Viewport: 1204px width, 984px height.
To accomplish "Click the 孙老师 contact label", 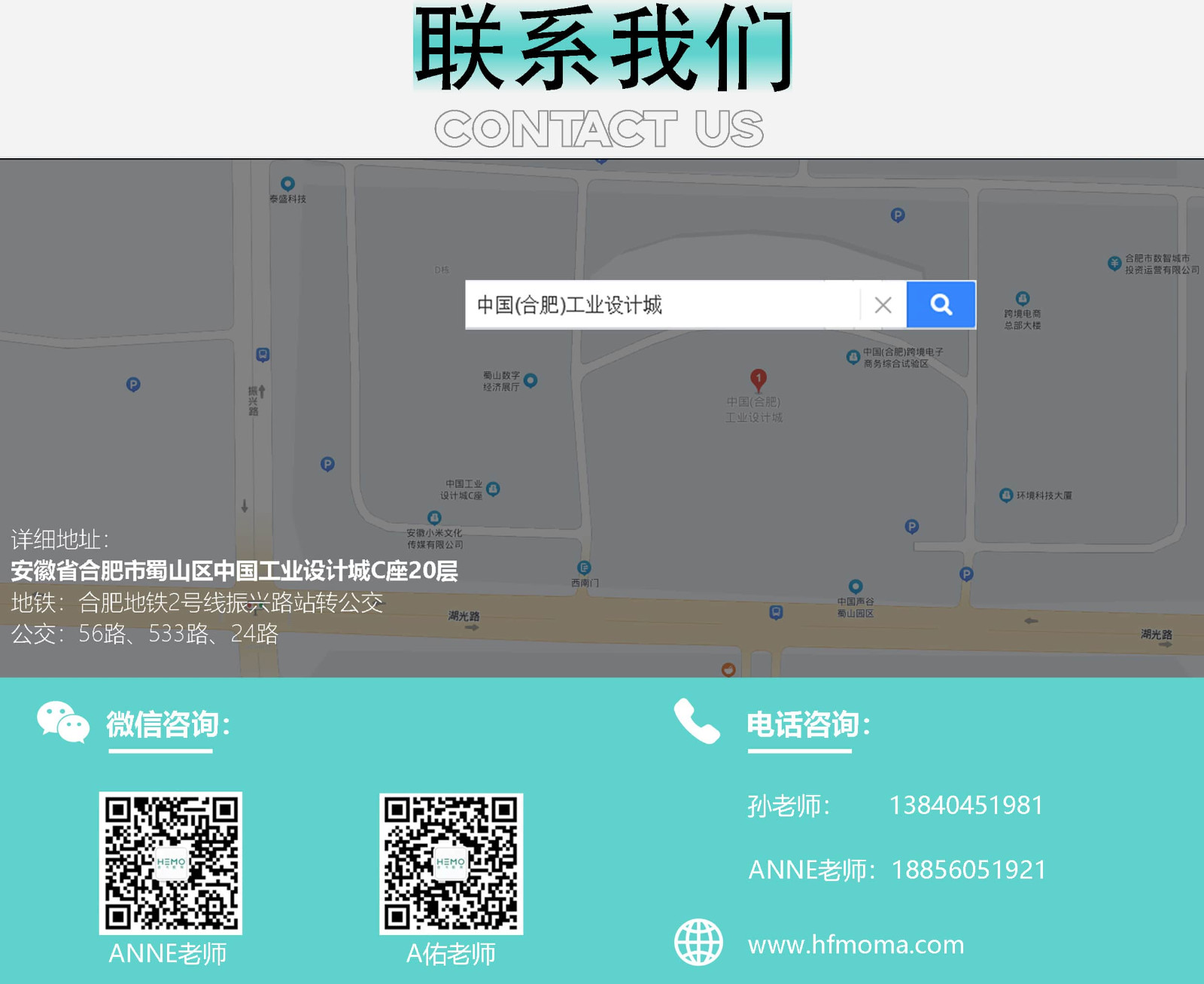I will coord(789,806).
